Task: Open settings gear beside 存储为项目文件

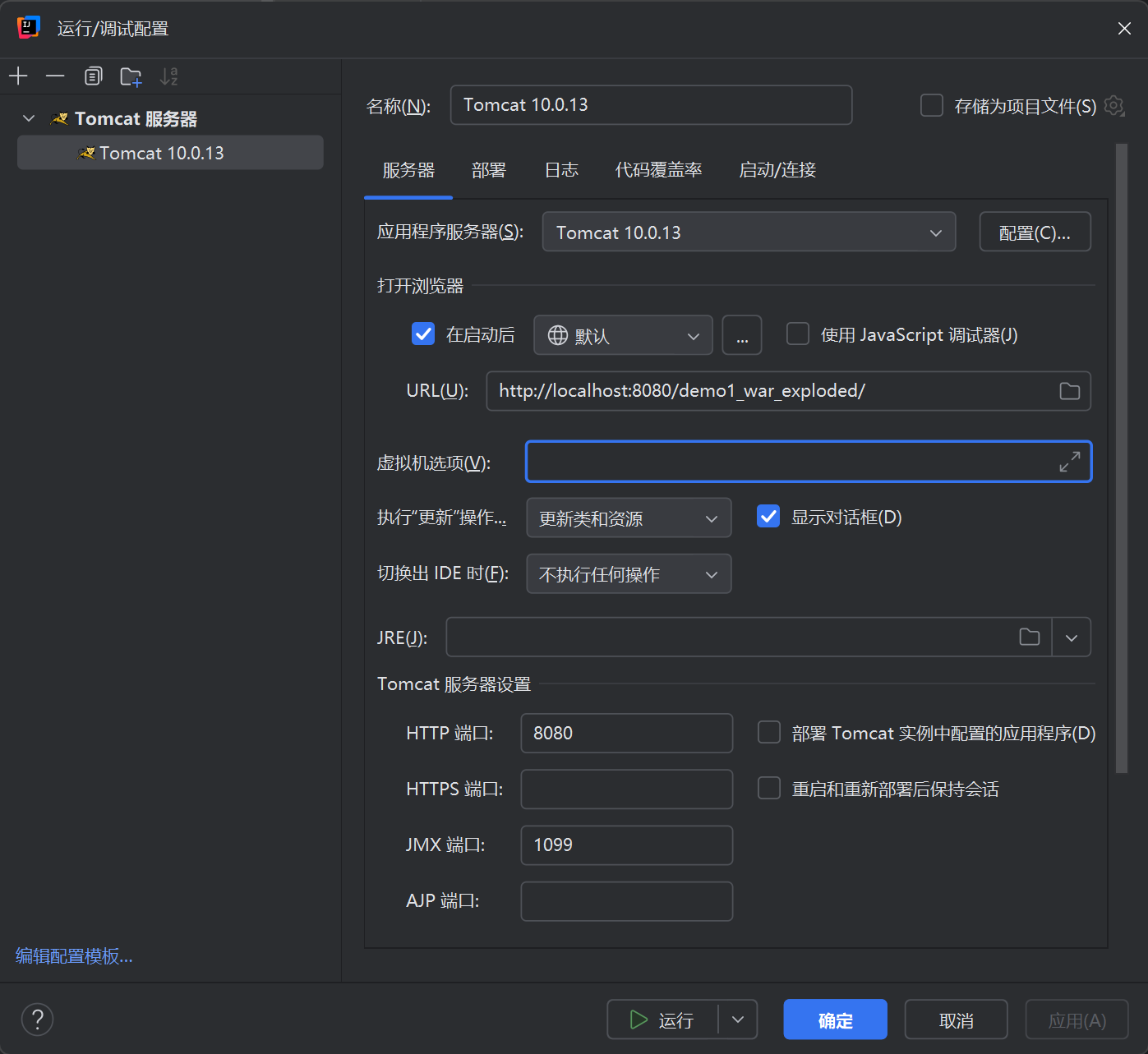Action: 1114,105
